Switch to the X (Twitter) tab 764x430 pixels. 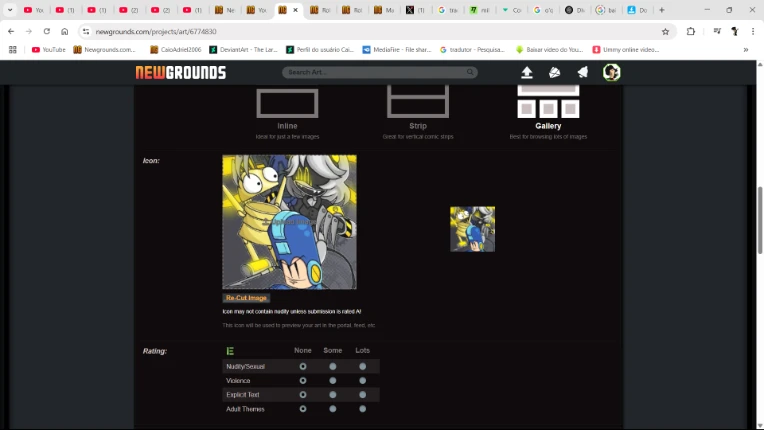pos(415,10)
